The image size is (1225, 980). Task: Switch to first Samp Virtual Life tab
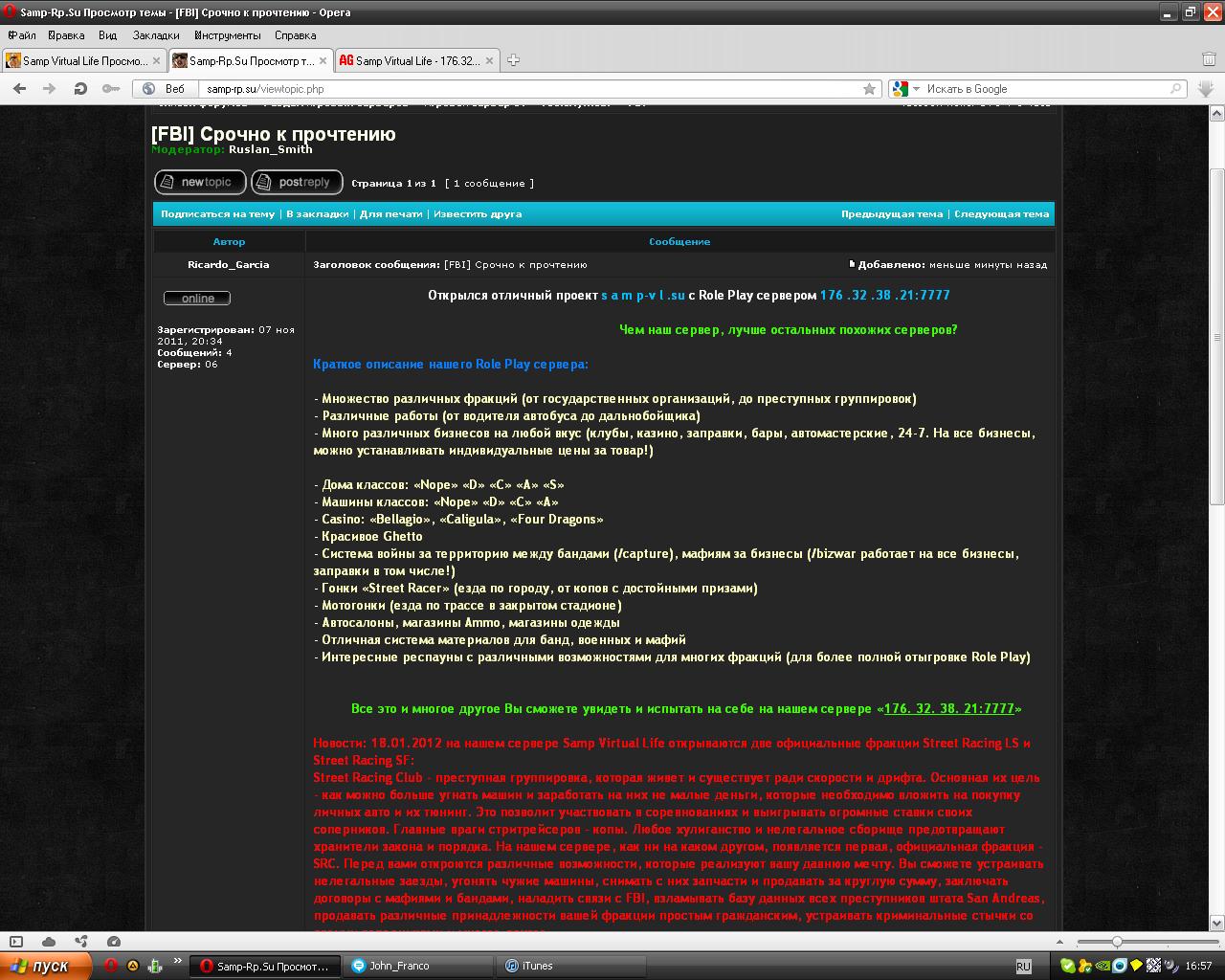84,60
